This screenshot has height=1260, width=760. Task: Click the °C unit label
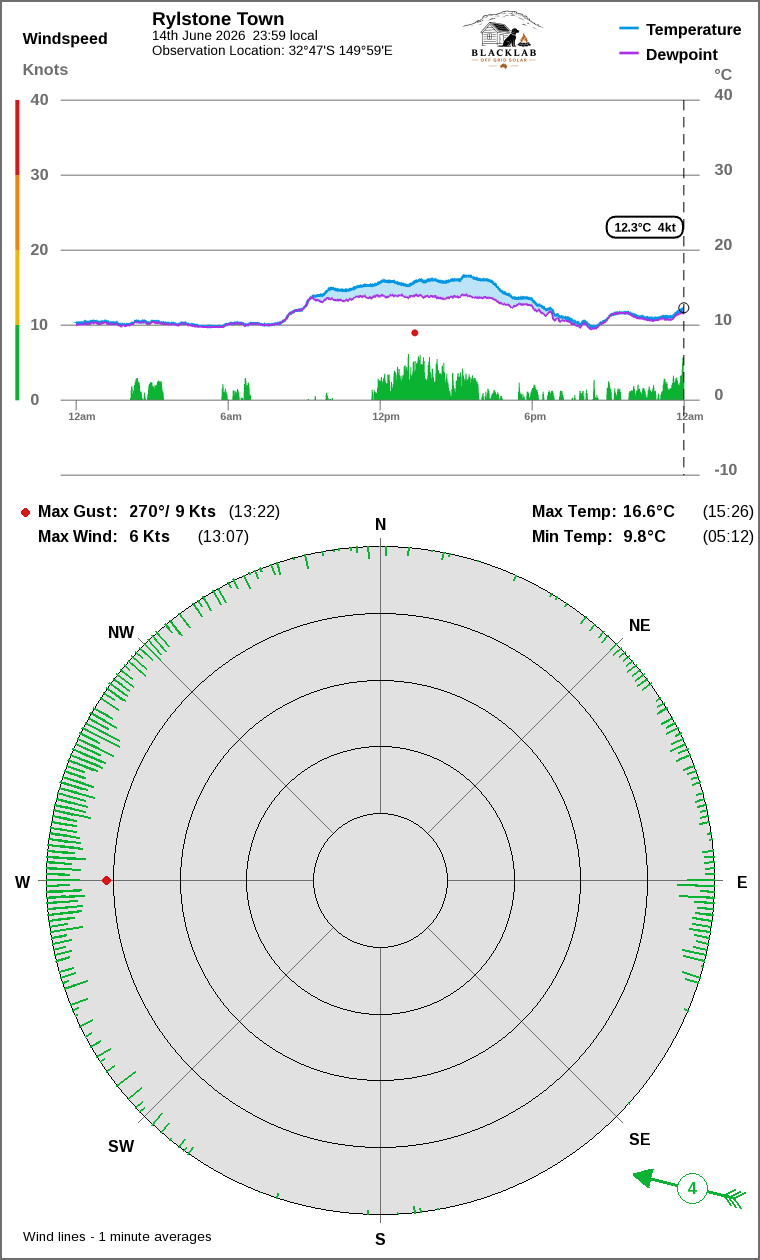click(723, 74)
